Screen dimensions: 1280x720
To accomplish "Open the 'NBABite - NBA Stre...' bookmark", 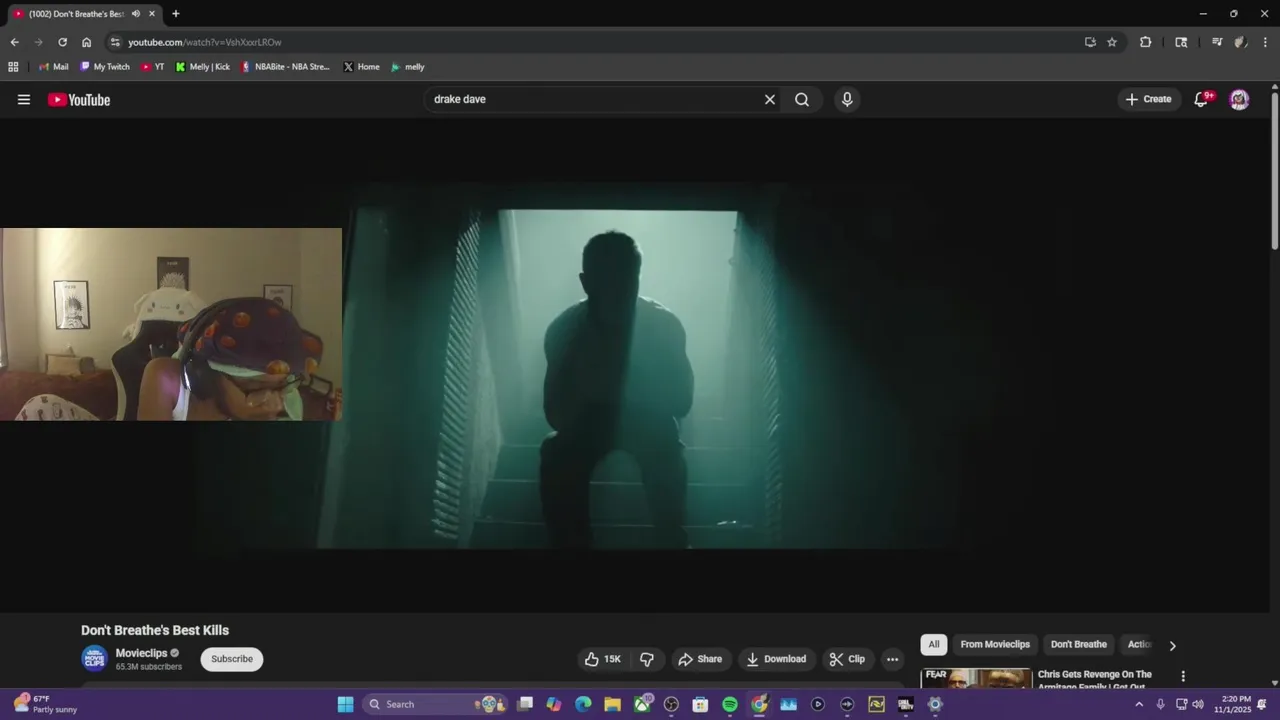I will point(285,67).
